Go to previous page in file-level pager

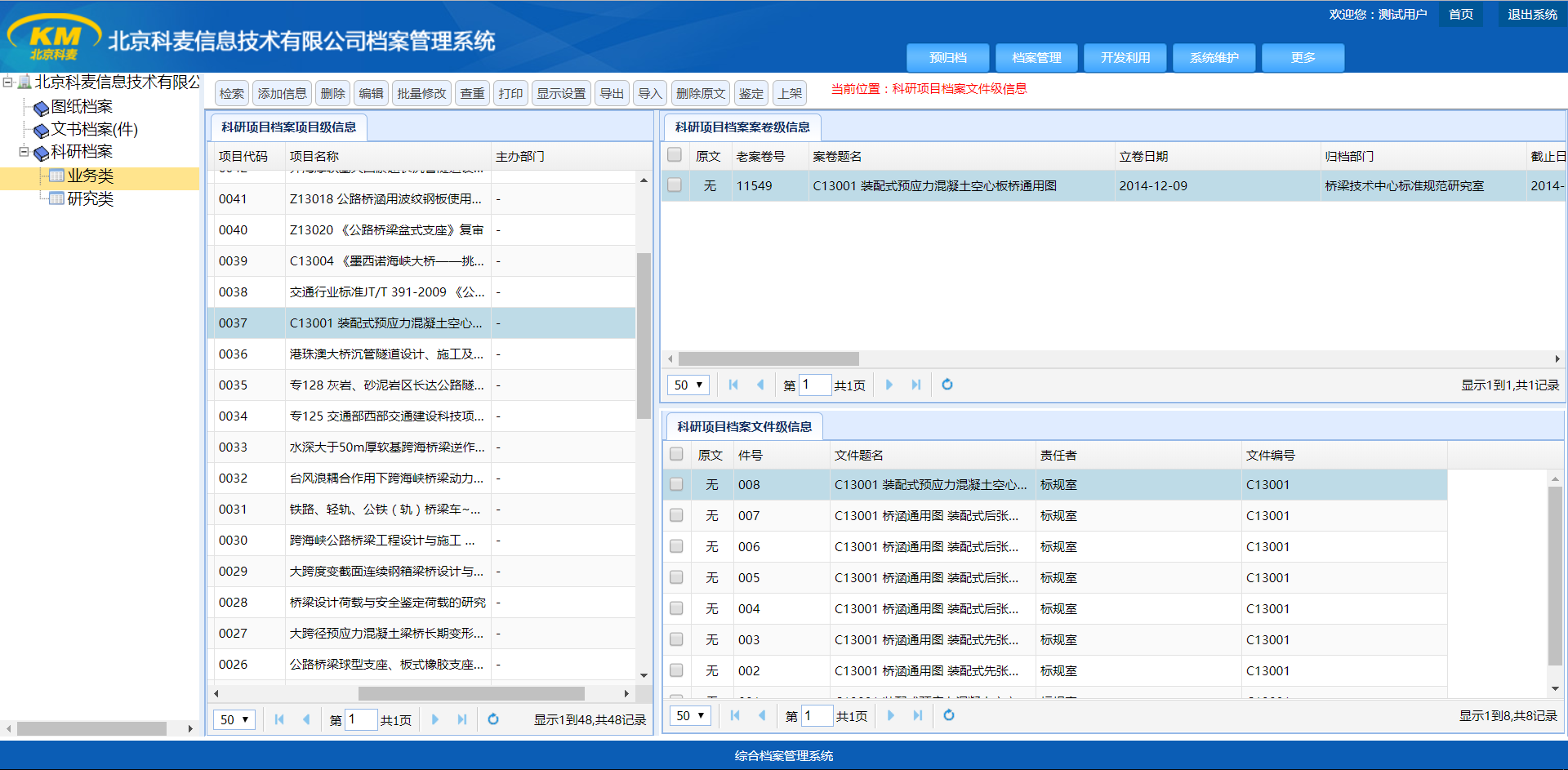[x=762, y=715]
